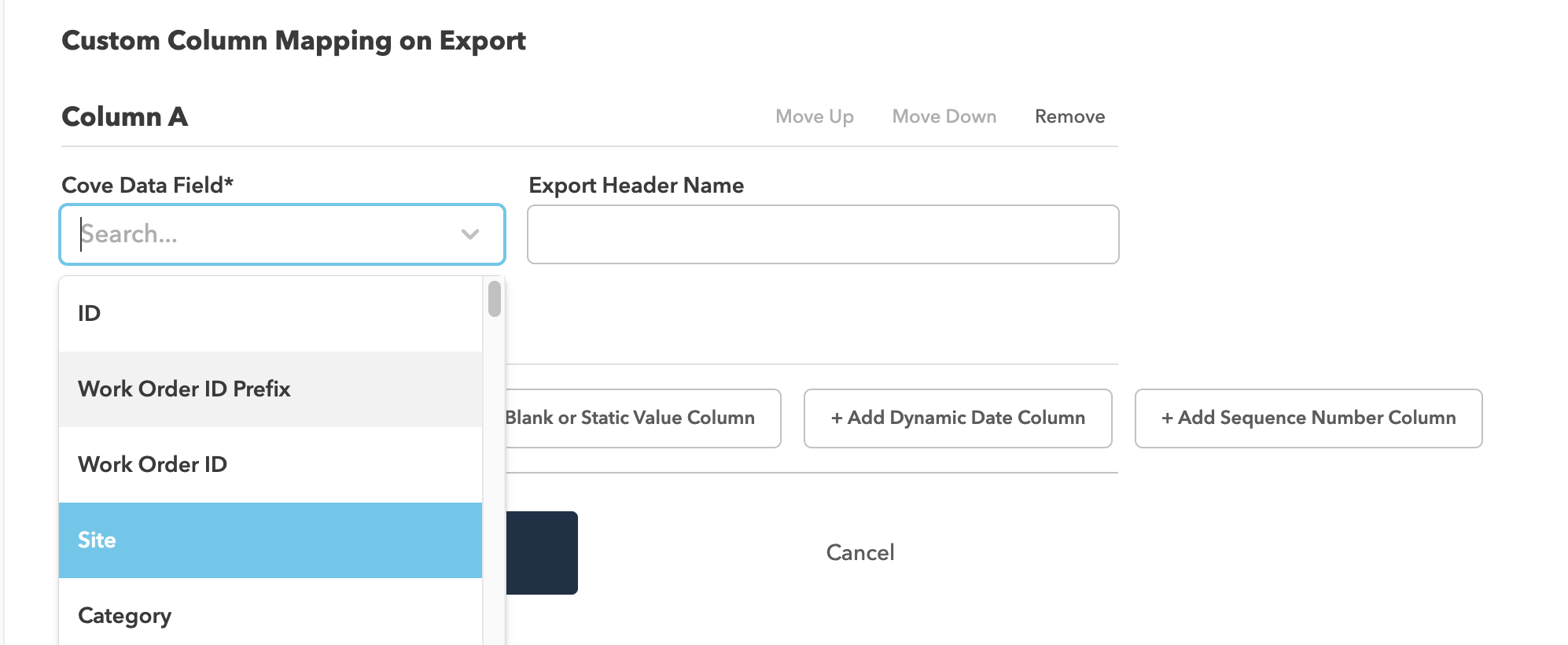Add a Dynamic Date Column
The width and height of the screenshot is (1568, 645).
pos(958,418)
